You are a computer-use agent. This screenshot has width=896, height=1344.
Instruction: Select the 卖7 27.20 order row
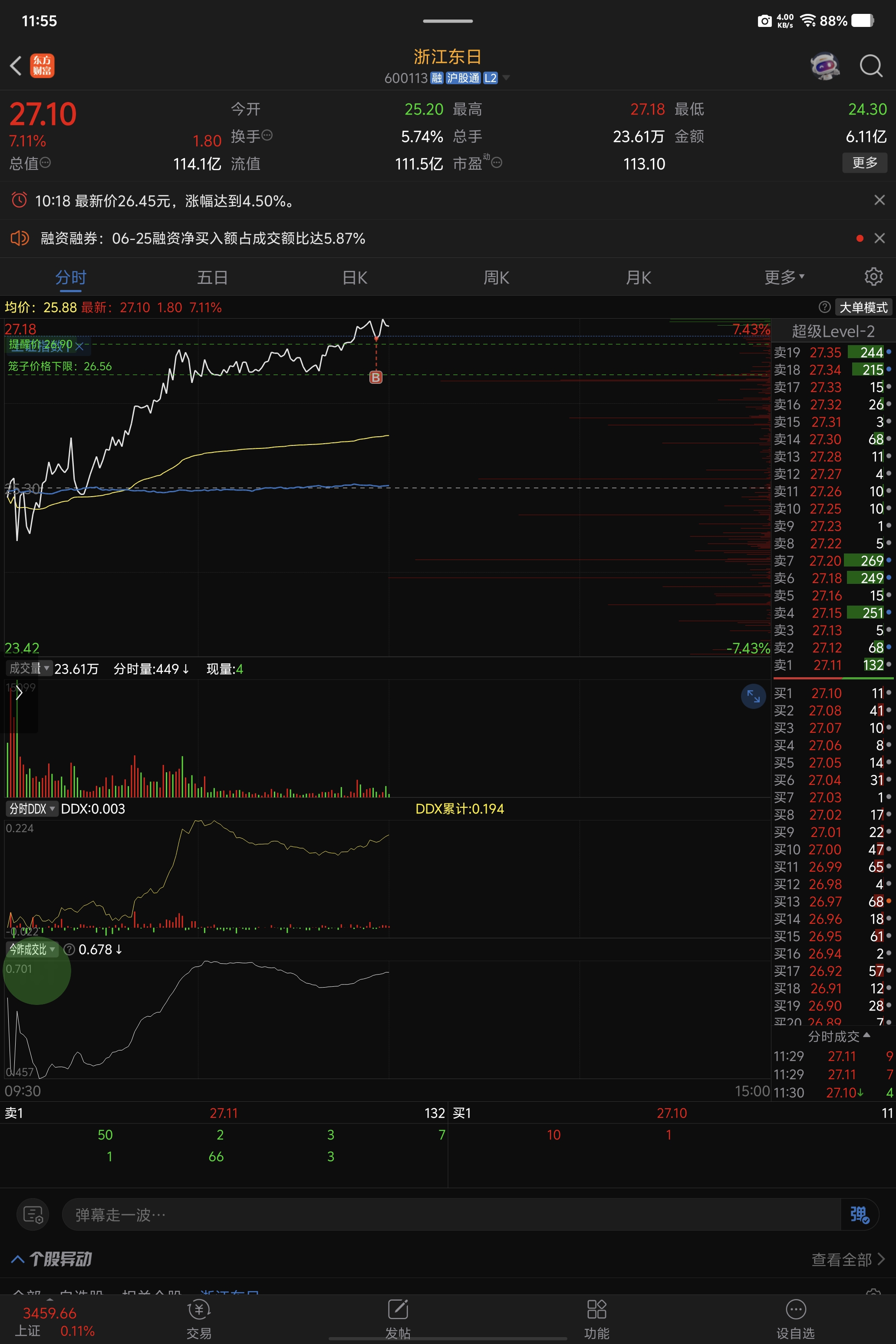pyautogui.click(x=833, y=560)
